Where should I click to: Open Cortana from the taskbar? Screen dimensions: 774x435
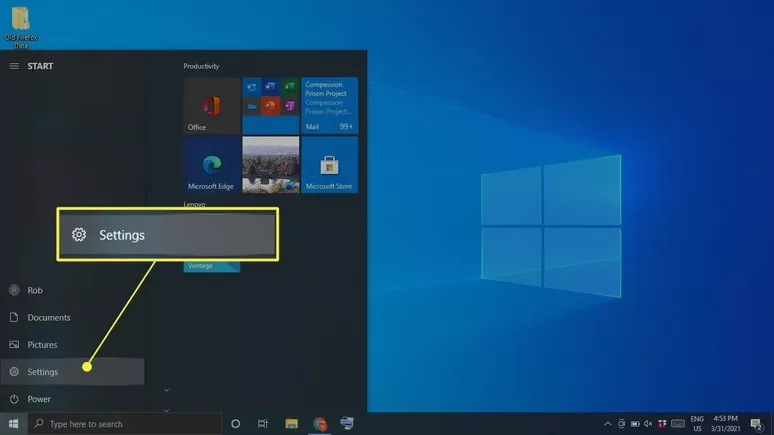[x=235, y=424]
